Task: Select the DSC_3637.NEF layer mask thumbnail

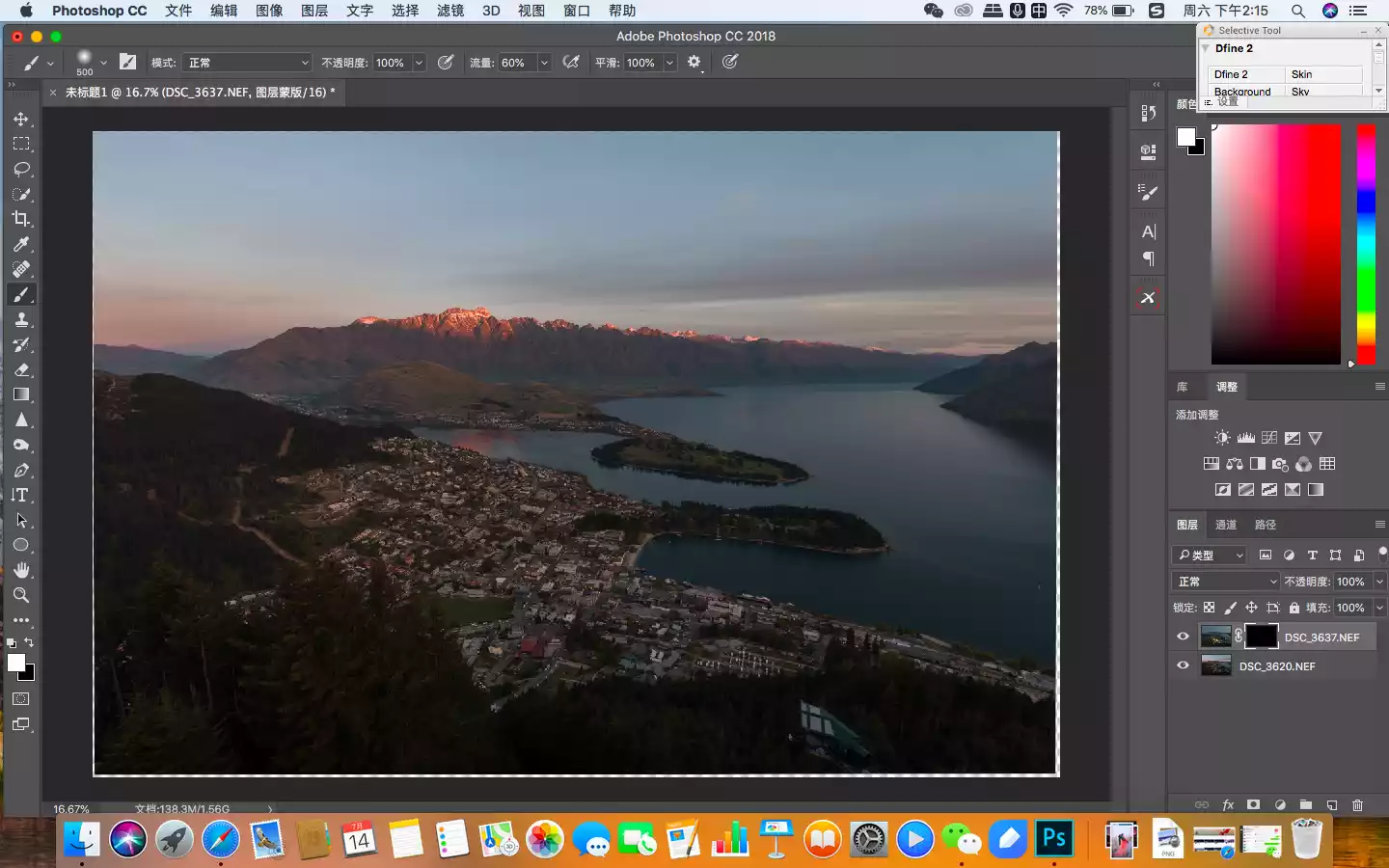Action: [x=1261, y=637]
